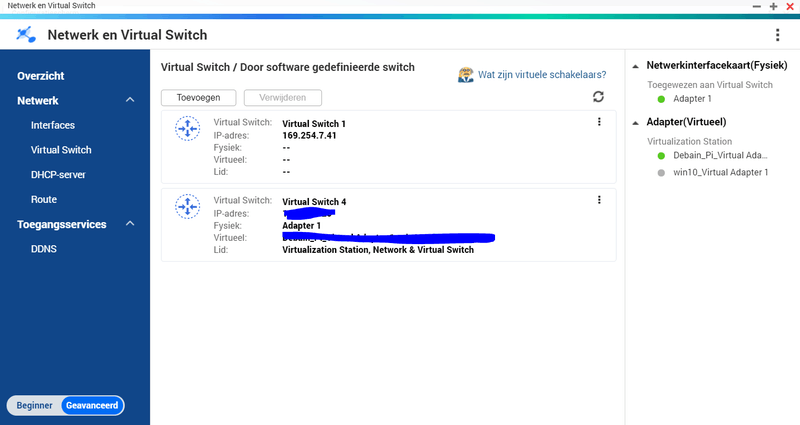Click the Verwijderen button
Screen dimensions: 800x425
pos(283,97)
